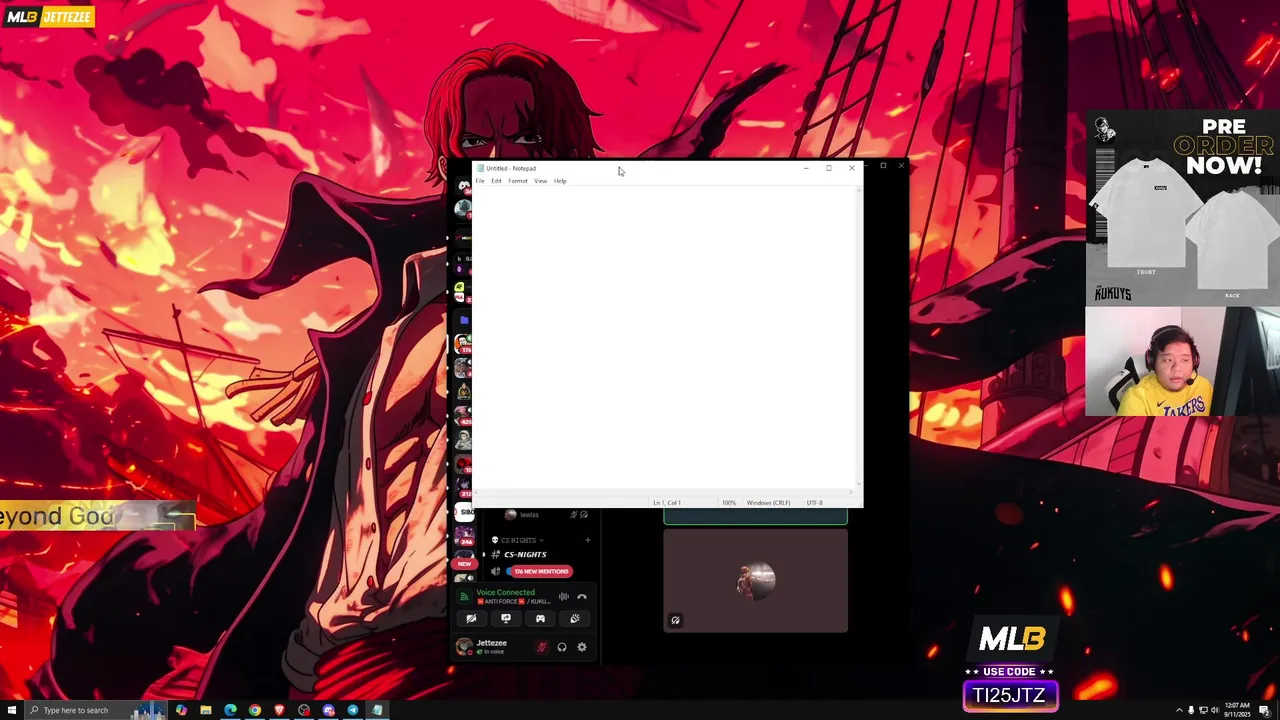Open the Discord soundboard
This screenshot has height=720, width=1280.
click(x=575, y=619)
